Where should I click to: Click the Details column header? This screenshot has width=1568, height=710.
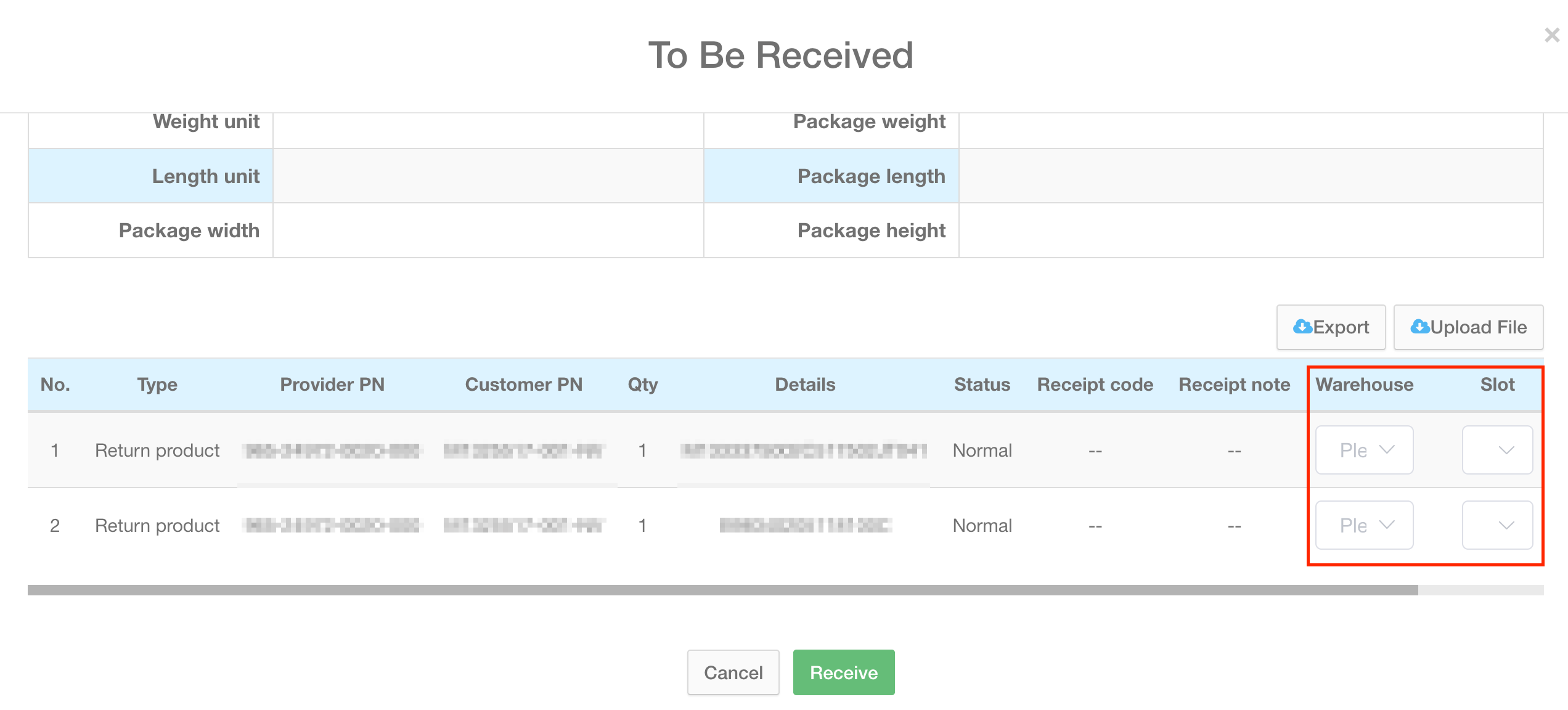804,385
